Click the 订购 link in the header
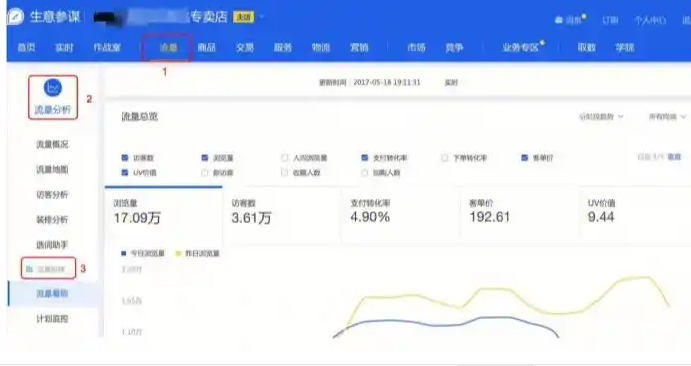 click(x=610, y=20)
